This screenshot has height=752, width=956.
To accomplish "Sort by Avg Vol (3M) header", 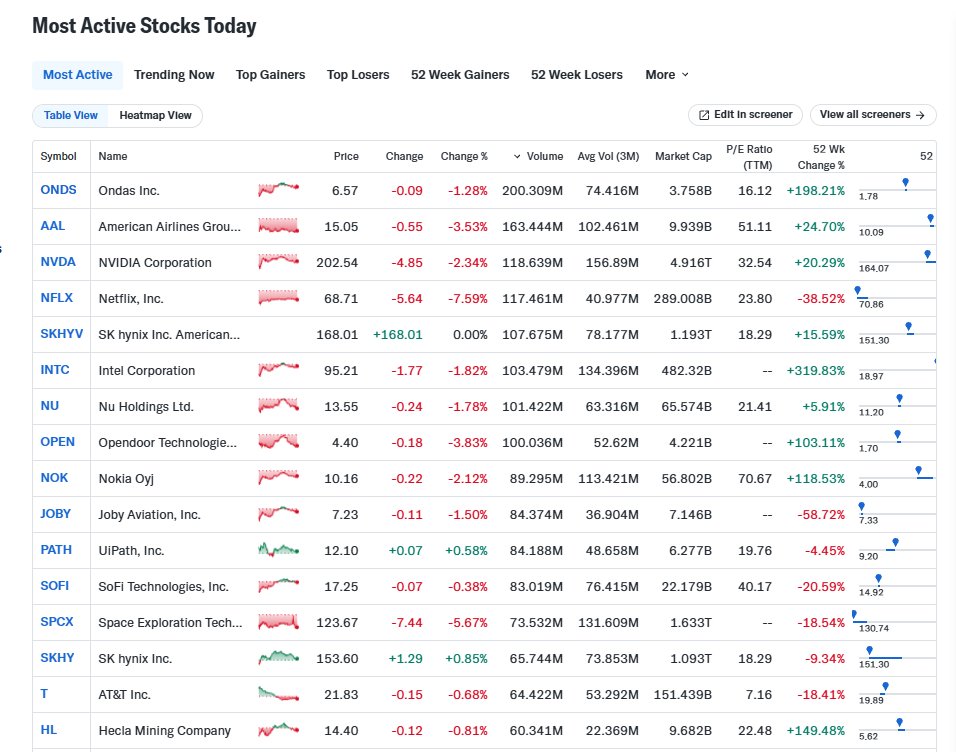I will click(x=608, y=157).
